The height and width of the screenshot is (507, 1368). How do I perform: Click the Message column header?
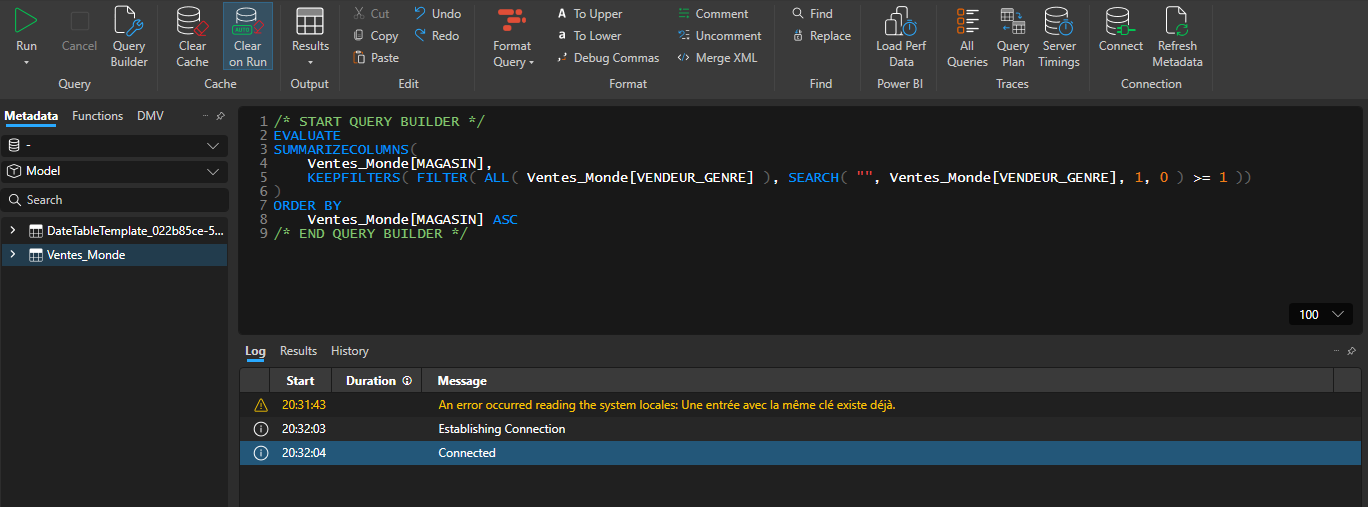point(878,381)
